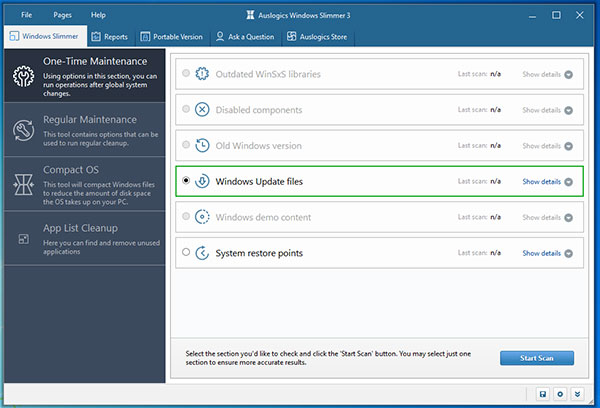Open settings gear icon in bottom status bar
Screen dimensions: 600x408
point(560,394)
